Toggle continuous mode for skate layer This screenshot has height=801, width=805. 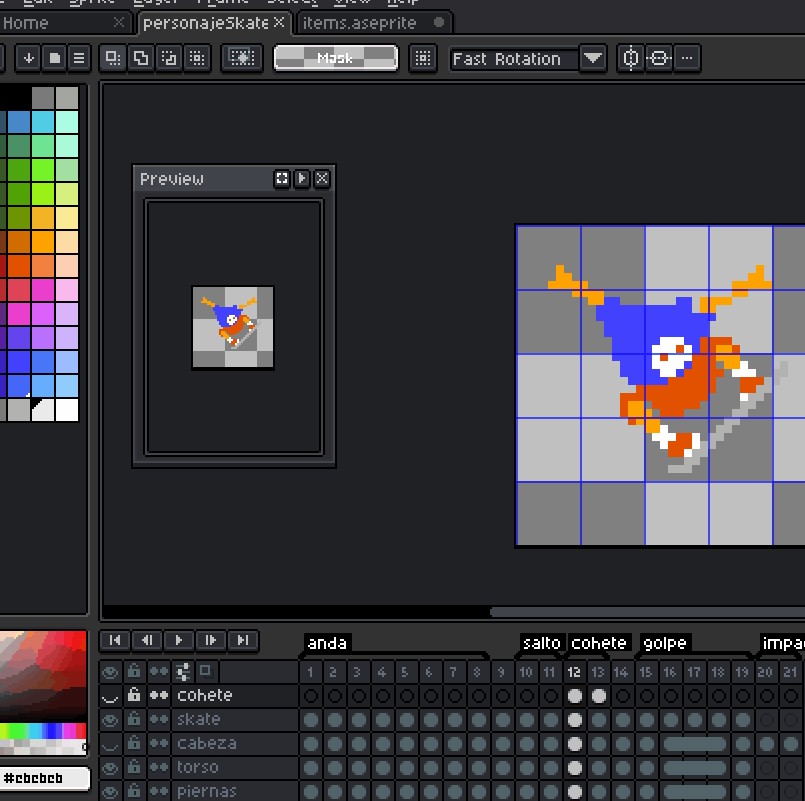[159, 719]
